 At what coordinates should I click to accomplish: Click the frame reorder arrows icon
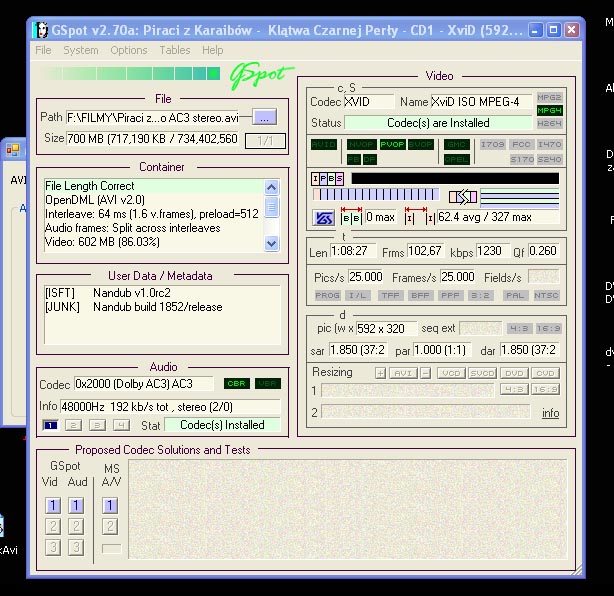pyautogui.click(x=462, y=196)
